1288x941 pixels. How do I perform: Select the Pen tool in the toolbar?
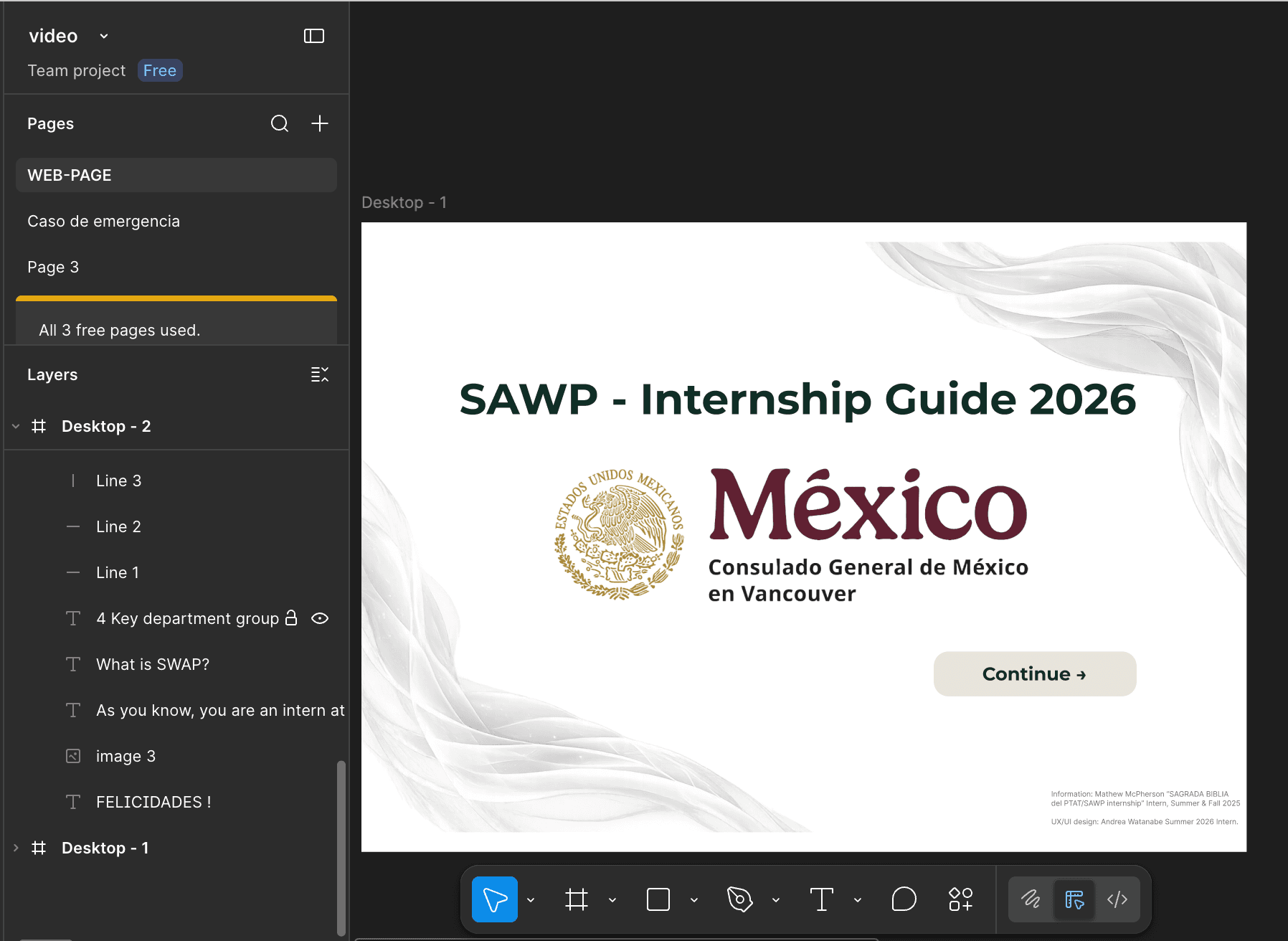click(x=740, y=899)
